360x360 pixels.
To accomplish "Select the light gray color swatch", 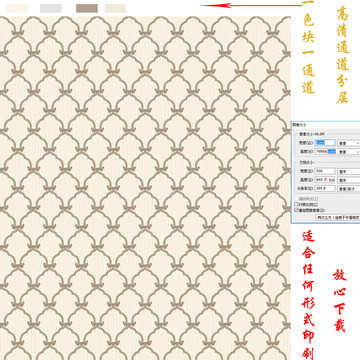I will click(x=51, y=8).
